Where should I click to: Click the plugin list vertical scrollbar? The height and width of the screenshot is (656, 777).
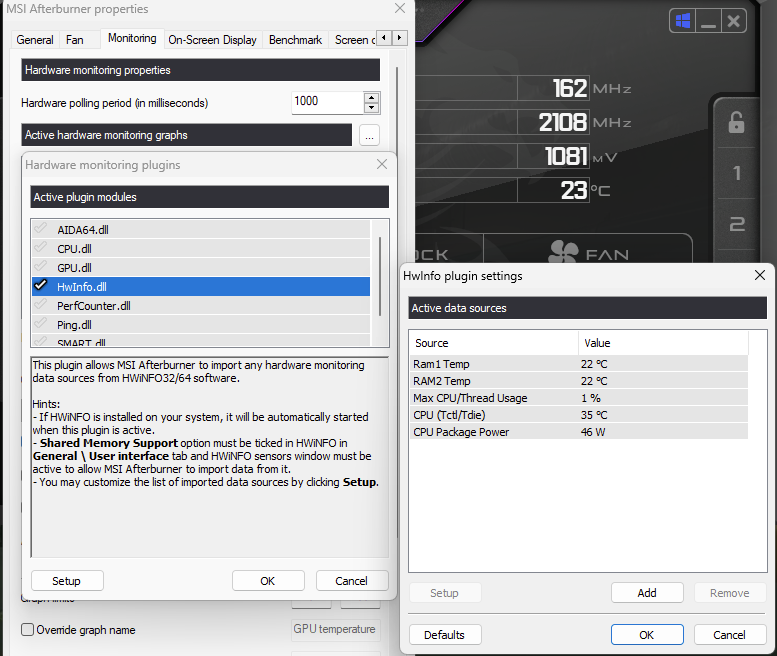point(380,275)
